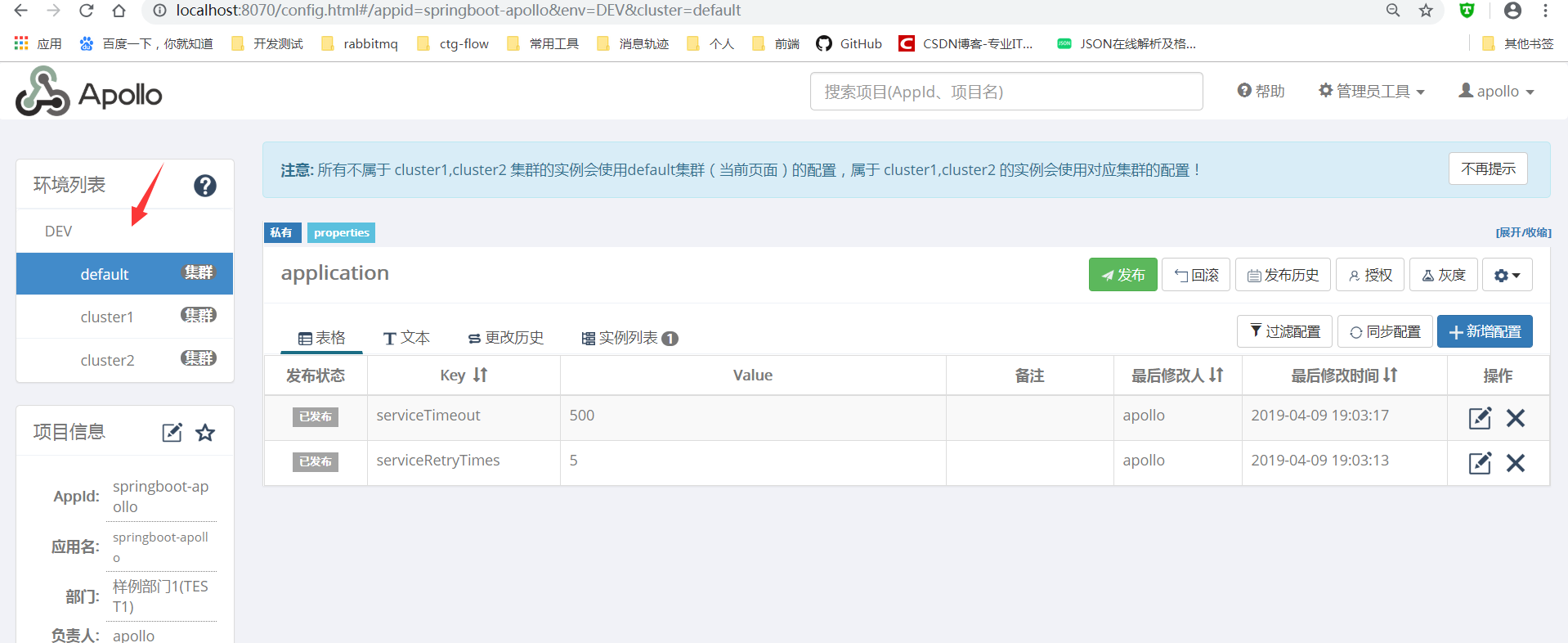Select cluster1 in environment list
Viewport: 1568px width, 643px height.
point(124,317)
